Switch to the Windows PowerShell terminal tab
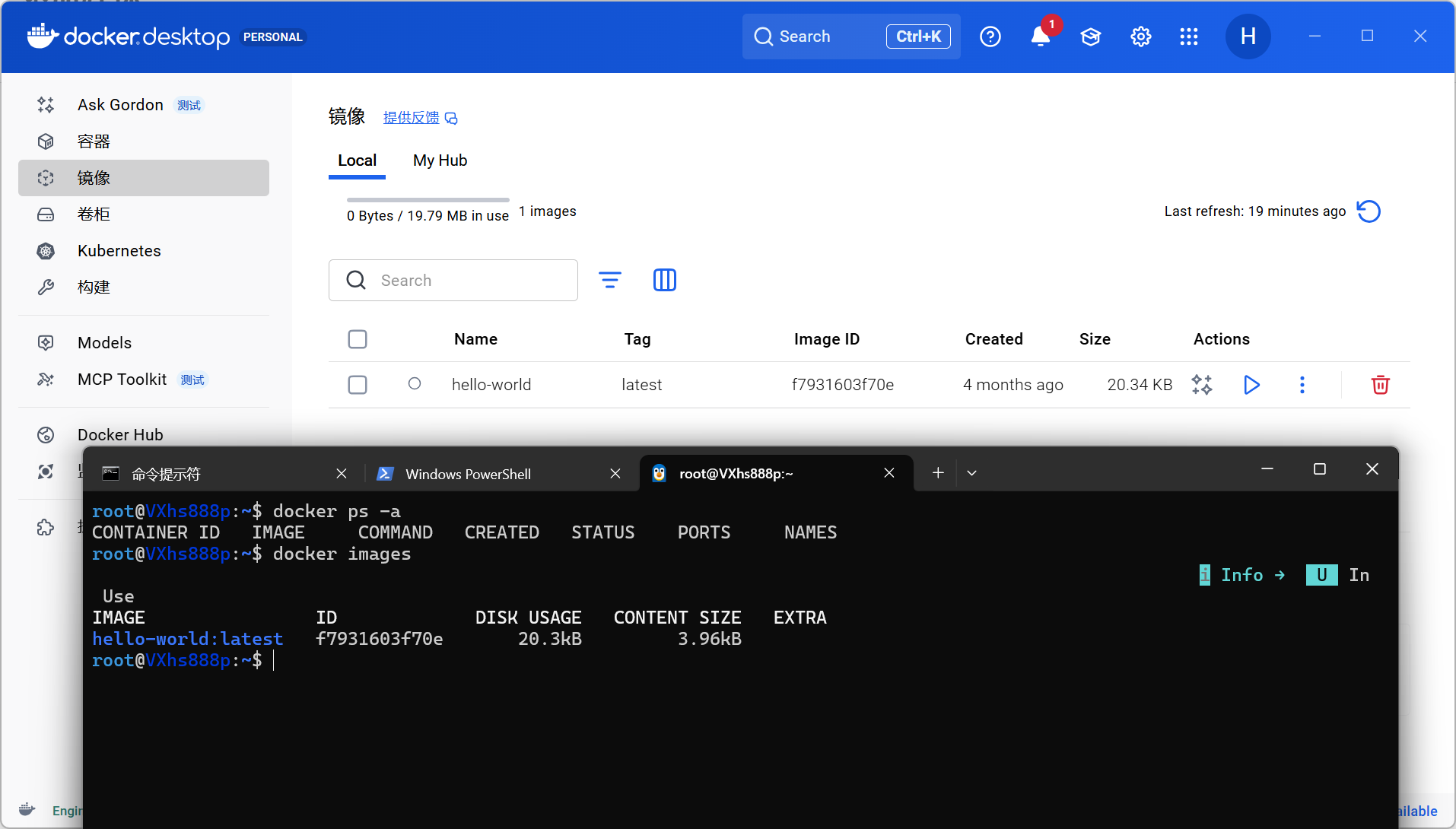This screenshot has width=1456, height=829. click(468, 474)
